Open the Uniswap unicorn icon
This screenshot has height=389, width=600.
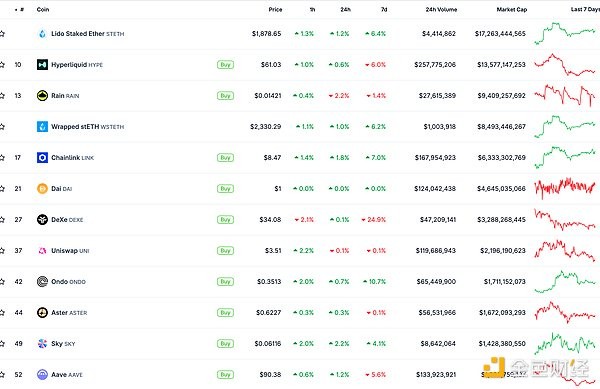(42, 251)
